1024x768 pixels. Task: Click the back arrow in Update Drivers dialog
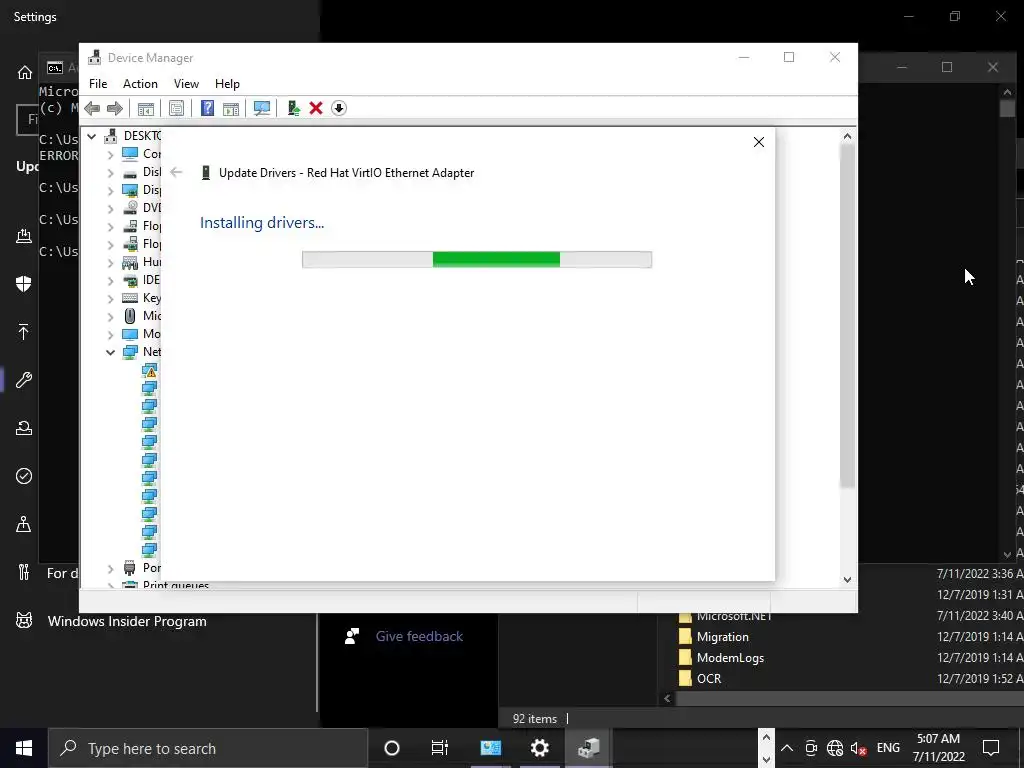(176, 172)
